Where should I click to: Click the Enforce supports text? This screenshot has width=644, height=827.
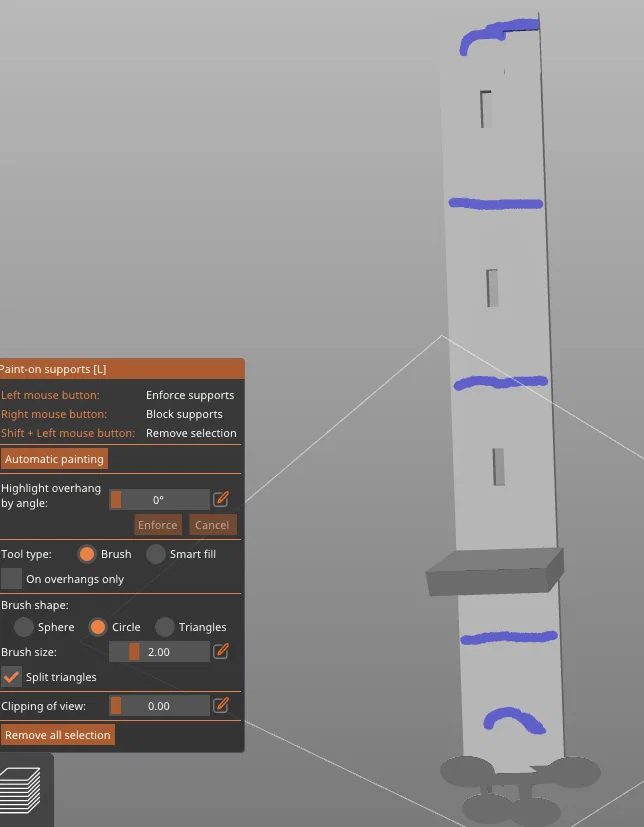pyautogui.click(x=190, y=395)
